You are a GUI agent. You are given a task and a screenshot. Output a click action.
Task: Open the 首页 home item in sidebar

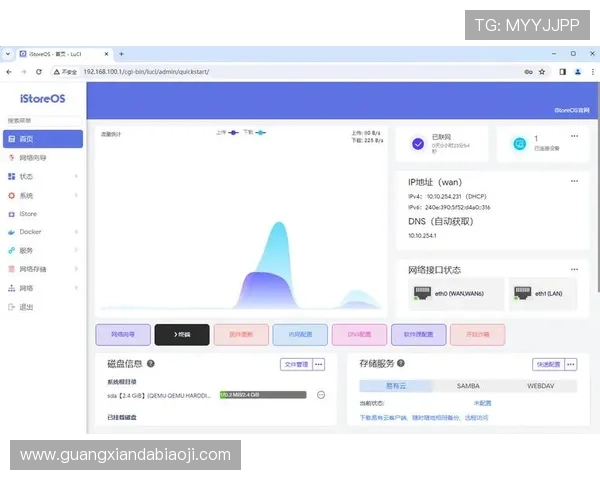(x=43, y=139)
